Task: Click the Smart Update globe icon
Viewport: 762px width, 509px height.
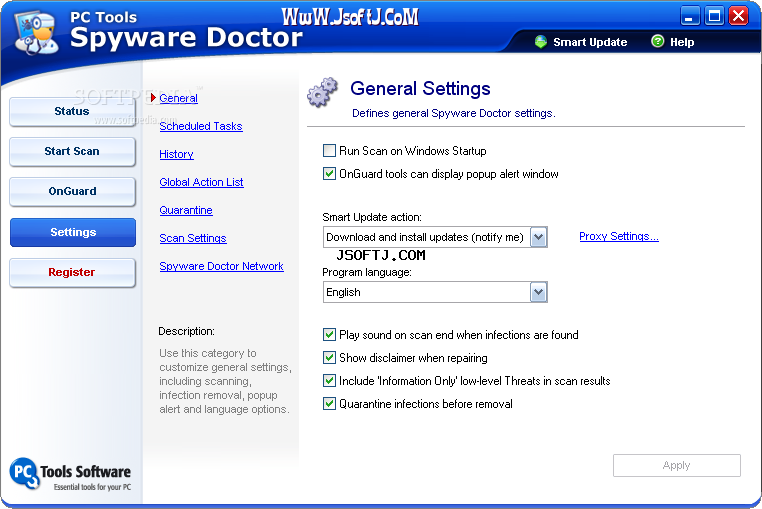Action: click(540, 42)
